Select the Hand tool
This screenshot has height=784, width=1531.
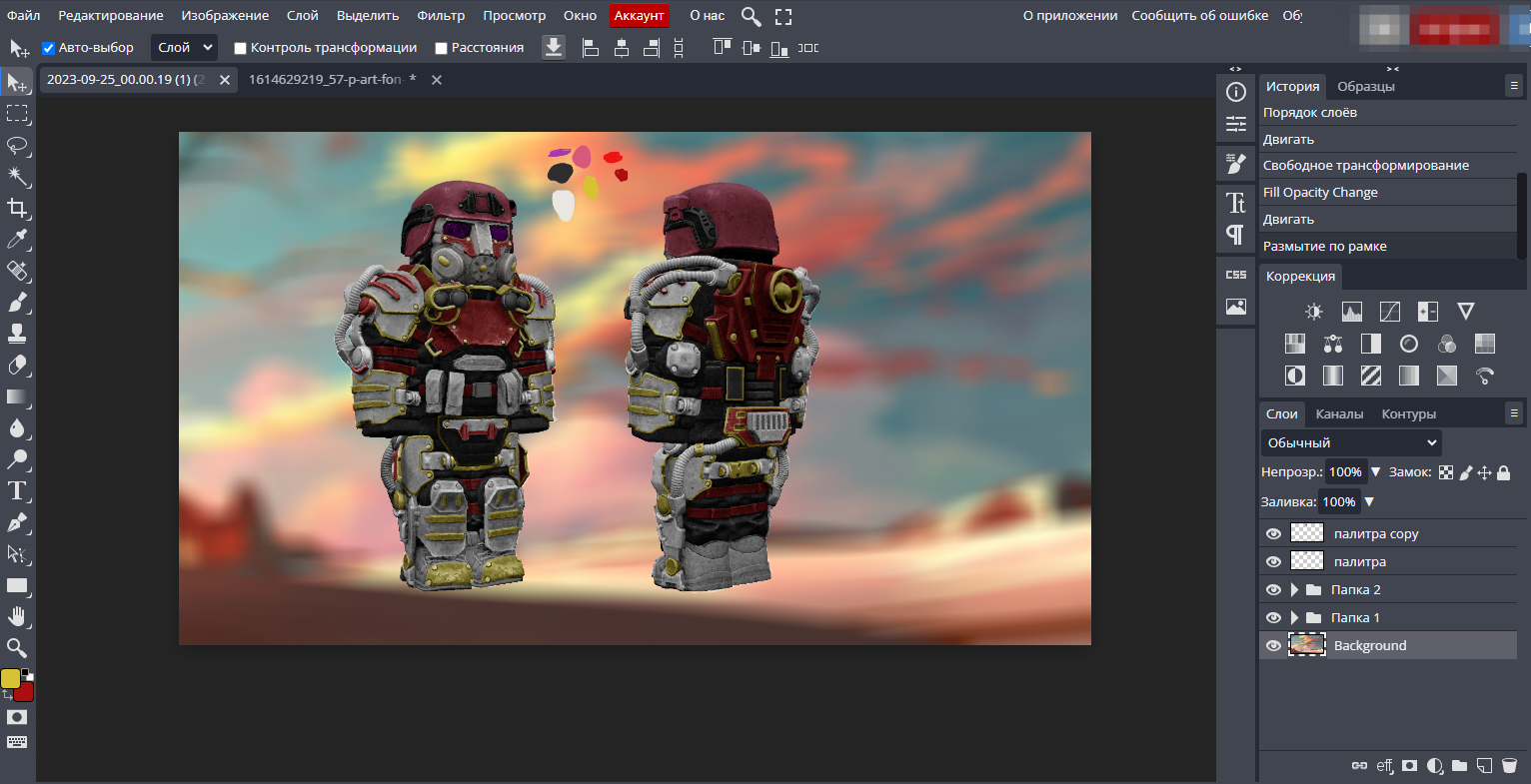pos(17,616)
